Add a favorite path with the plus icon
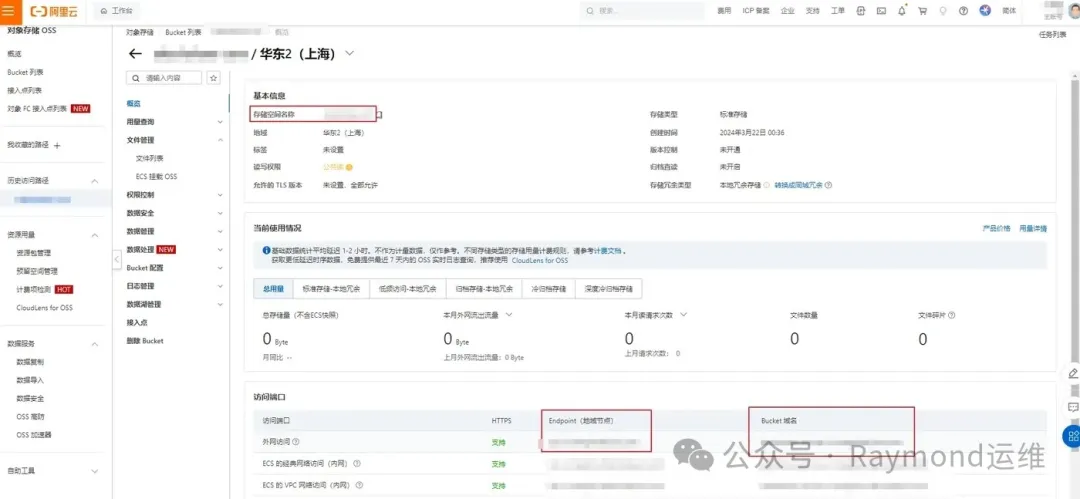 pos(57,145)
